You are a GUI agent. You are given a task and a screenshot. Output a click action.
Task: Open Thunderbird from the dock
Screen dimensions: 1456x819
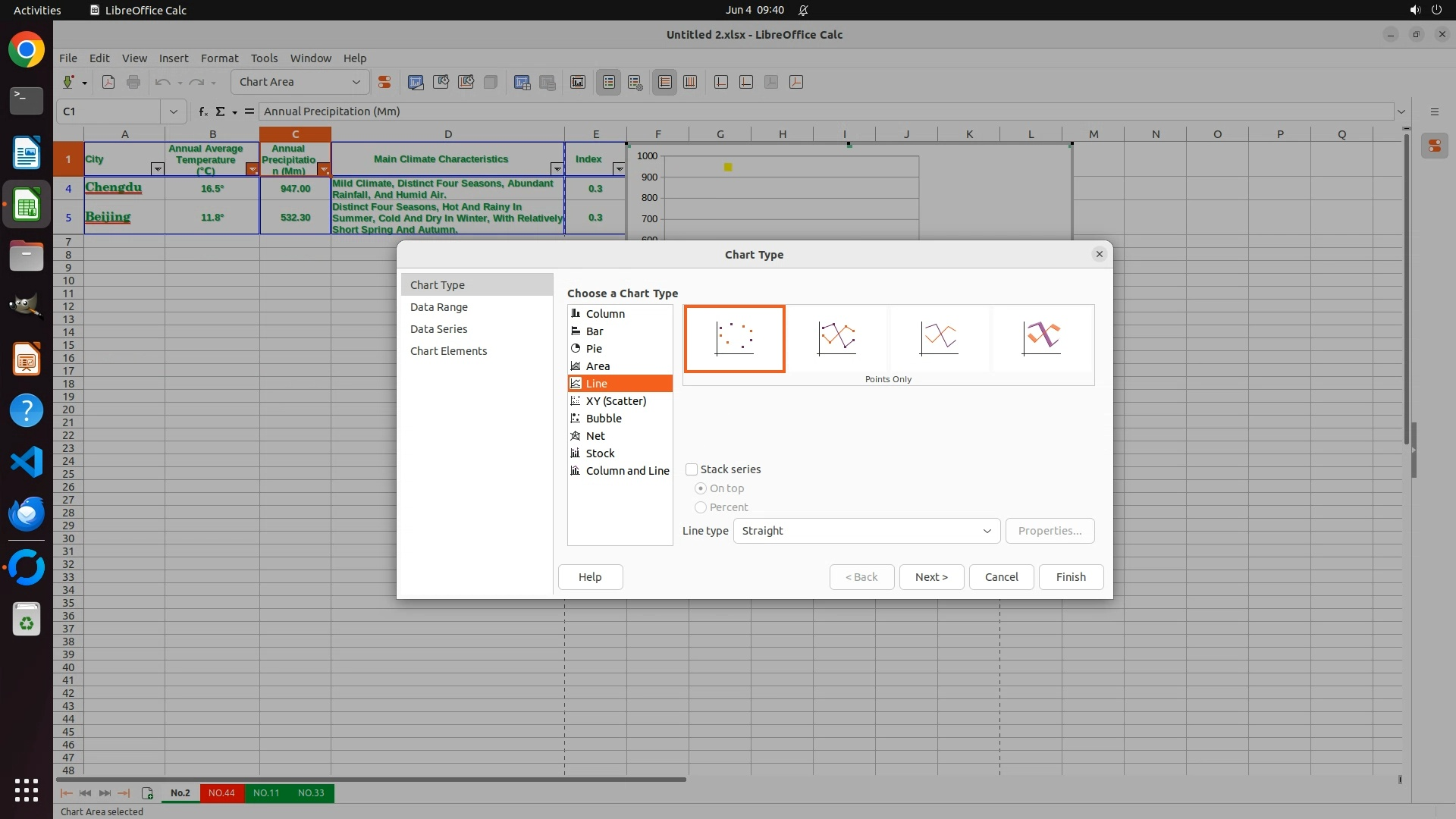[27, 514]
